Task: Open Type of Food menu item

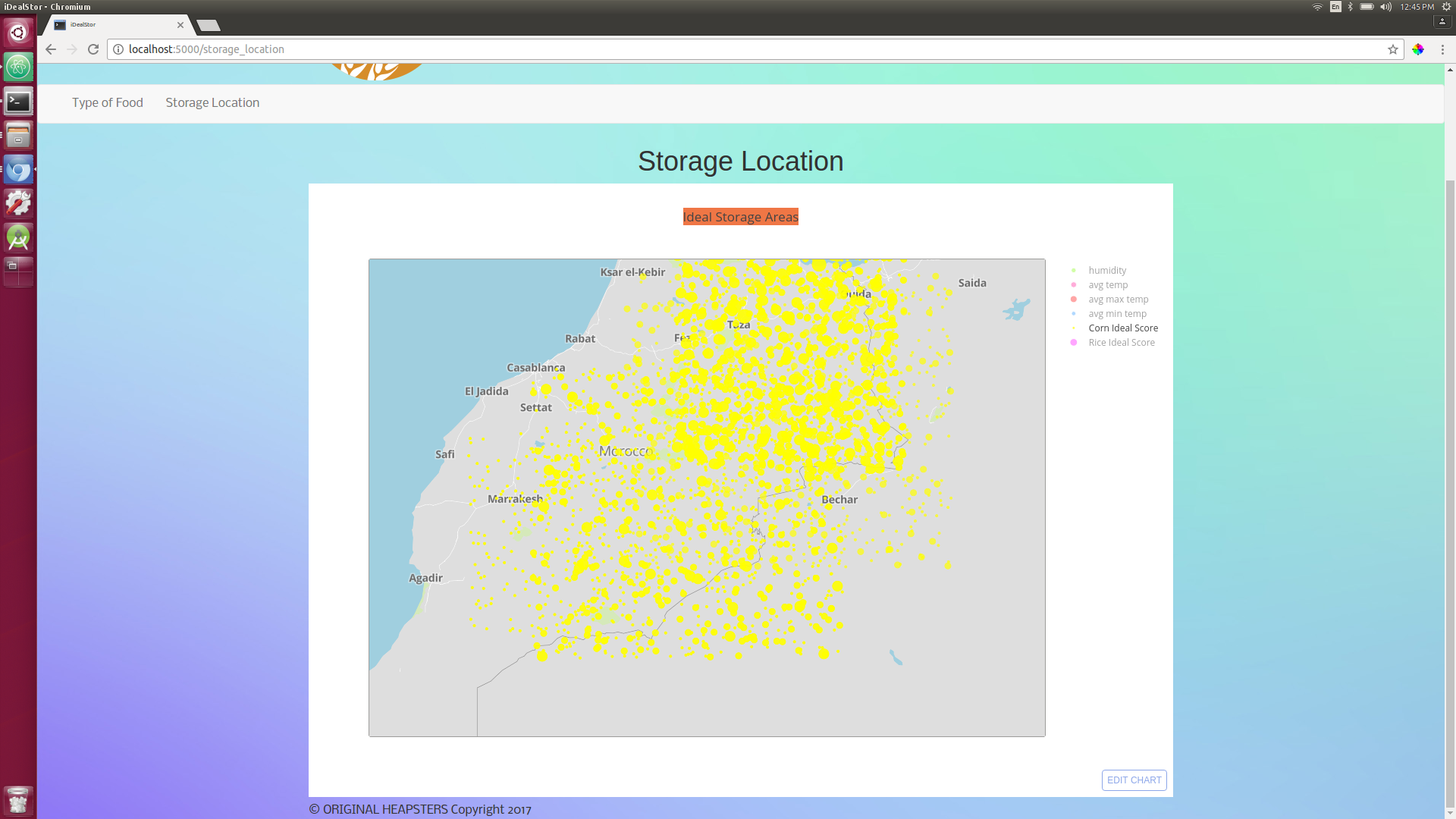Action: coord(107,103)
